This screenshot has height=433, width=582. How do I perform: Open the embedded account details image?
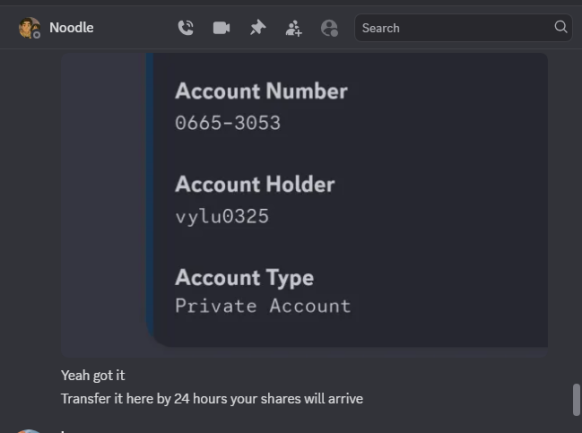pos(304,205)
